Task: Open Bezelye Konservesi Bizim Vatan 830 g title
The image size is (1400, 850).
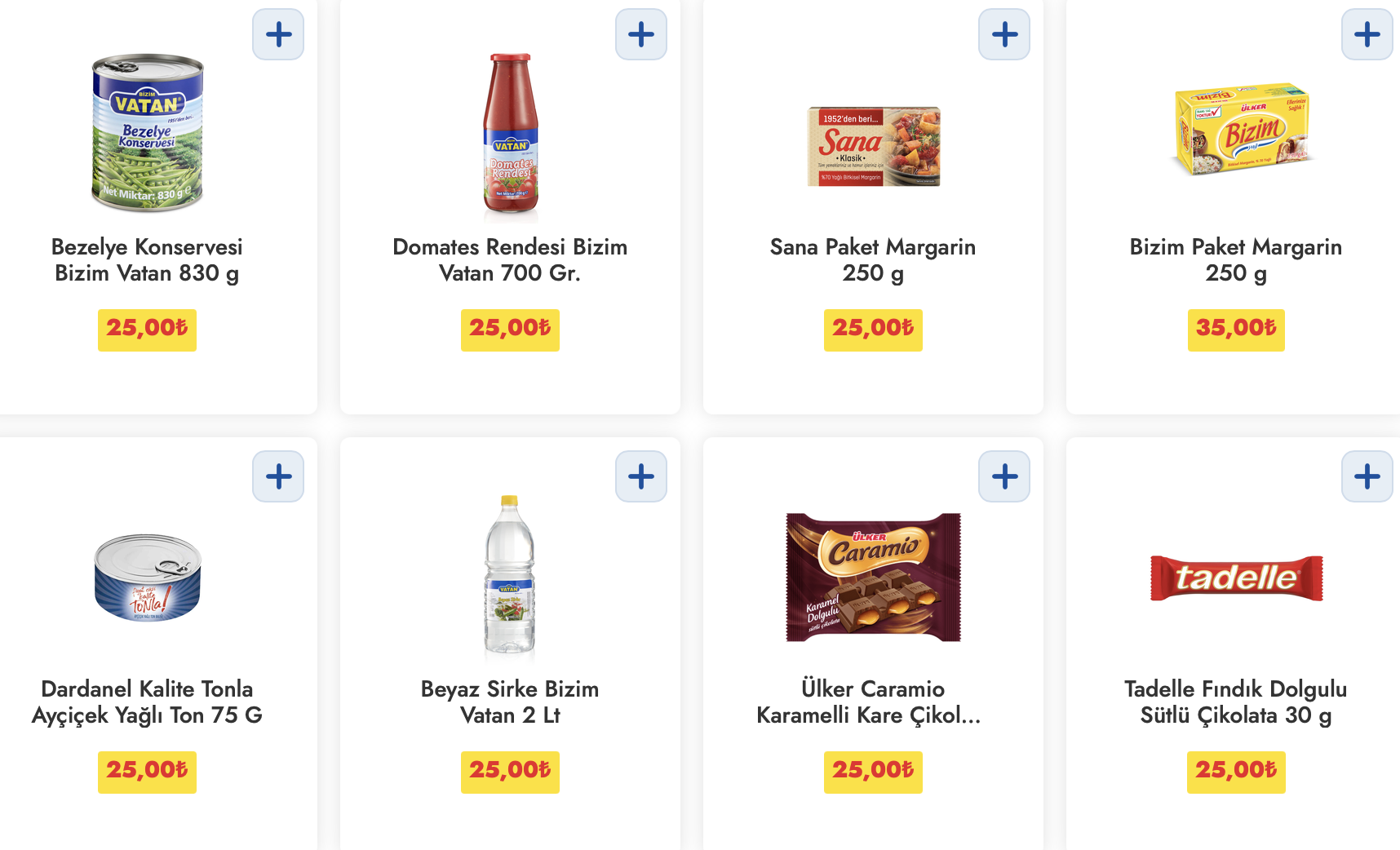Action: (x=147, y=259)
